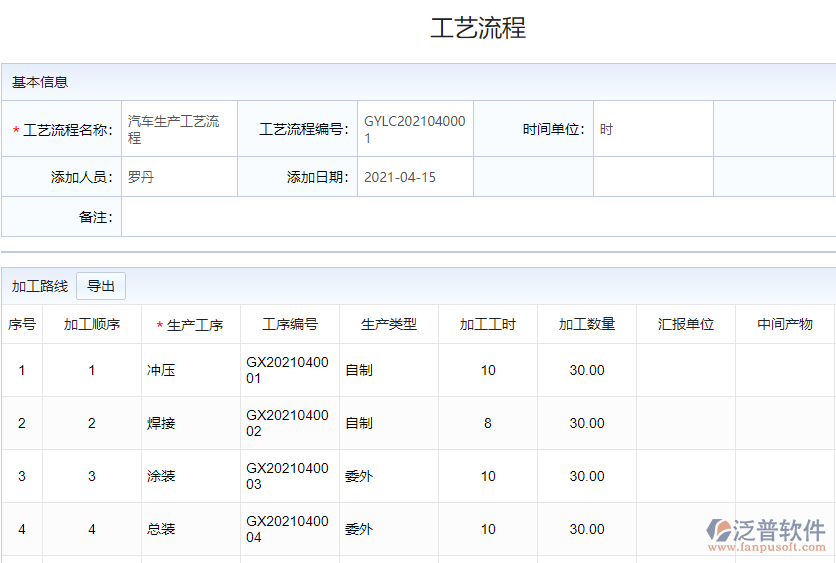Click the 涂装 row's 委外 type cell
Viewport: 836px width, 563px height.
pyautogui.click(x=359, y=477)
